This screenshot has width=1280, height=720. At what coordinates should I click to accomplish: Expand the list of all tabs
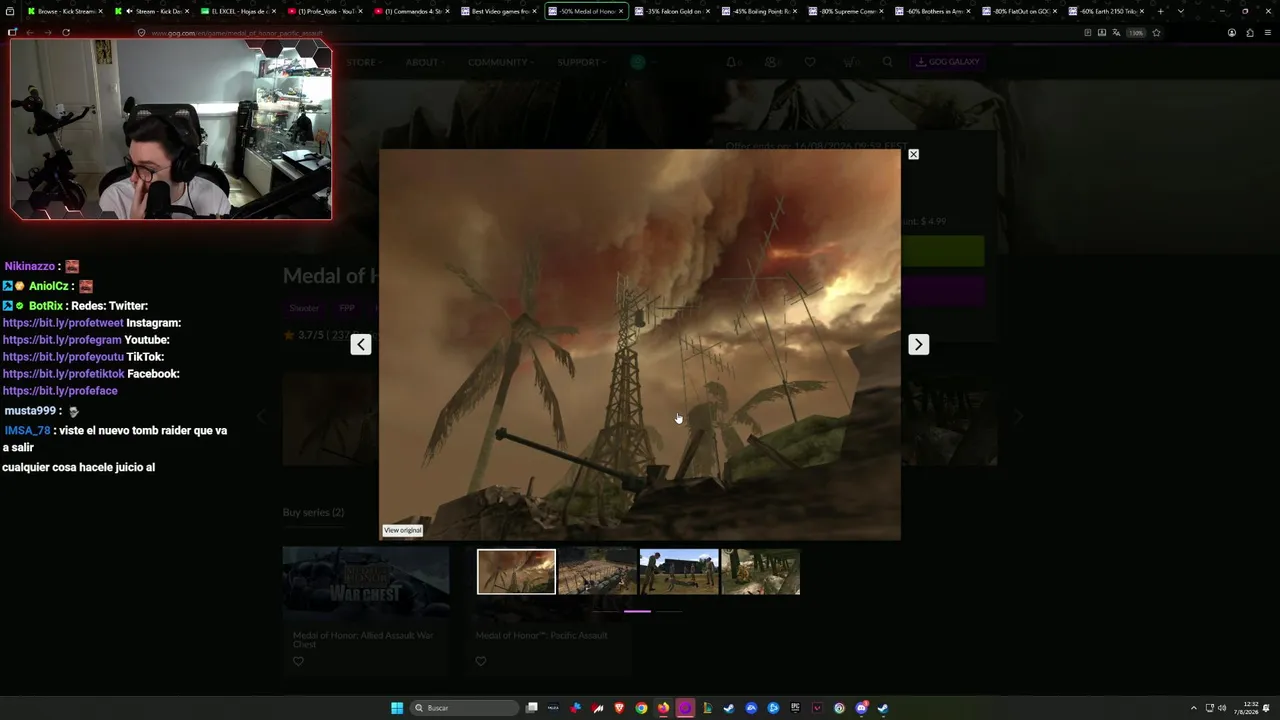tap(1181, 11)
